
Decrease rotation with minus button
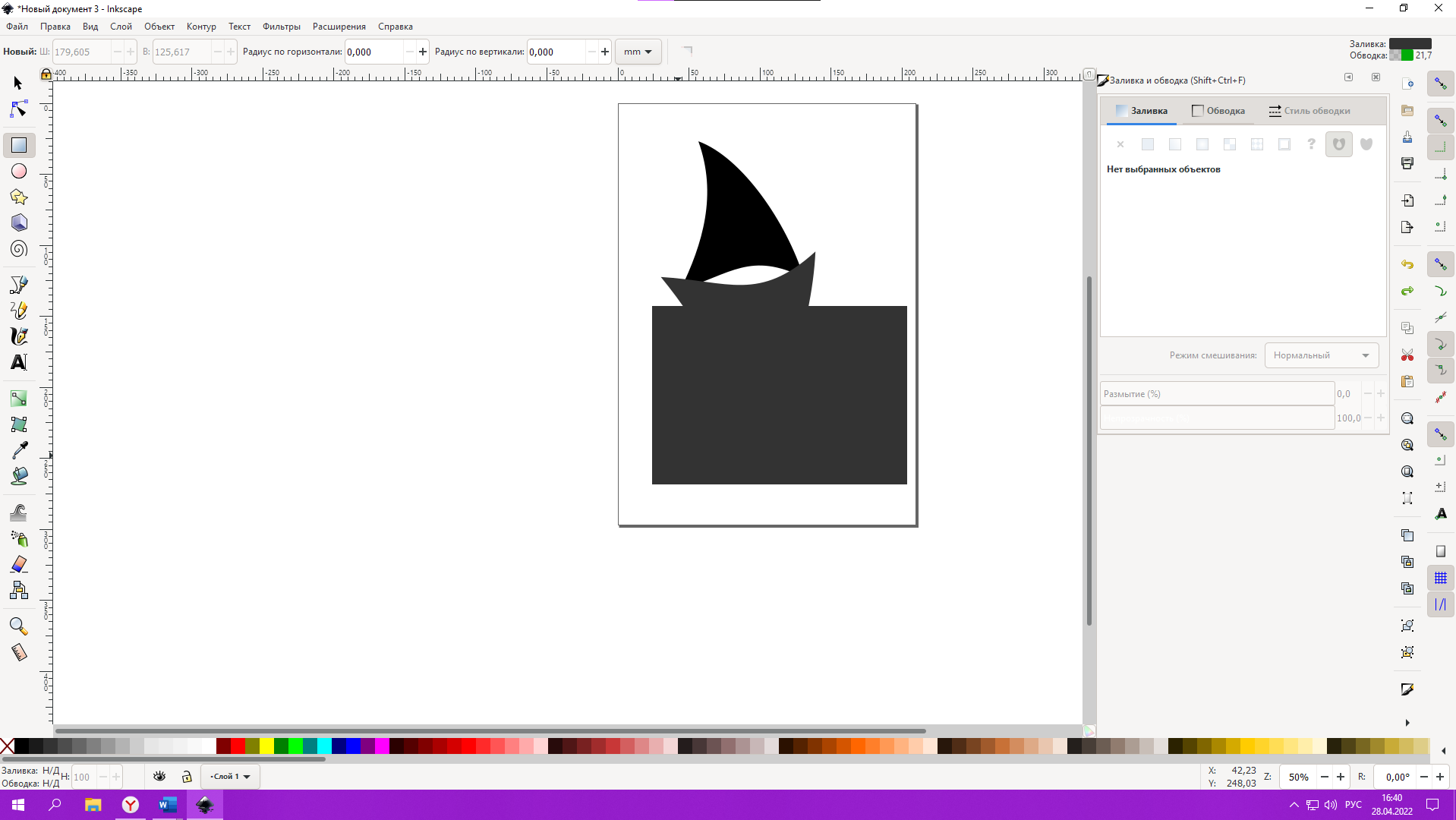click(1424, 777)
